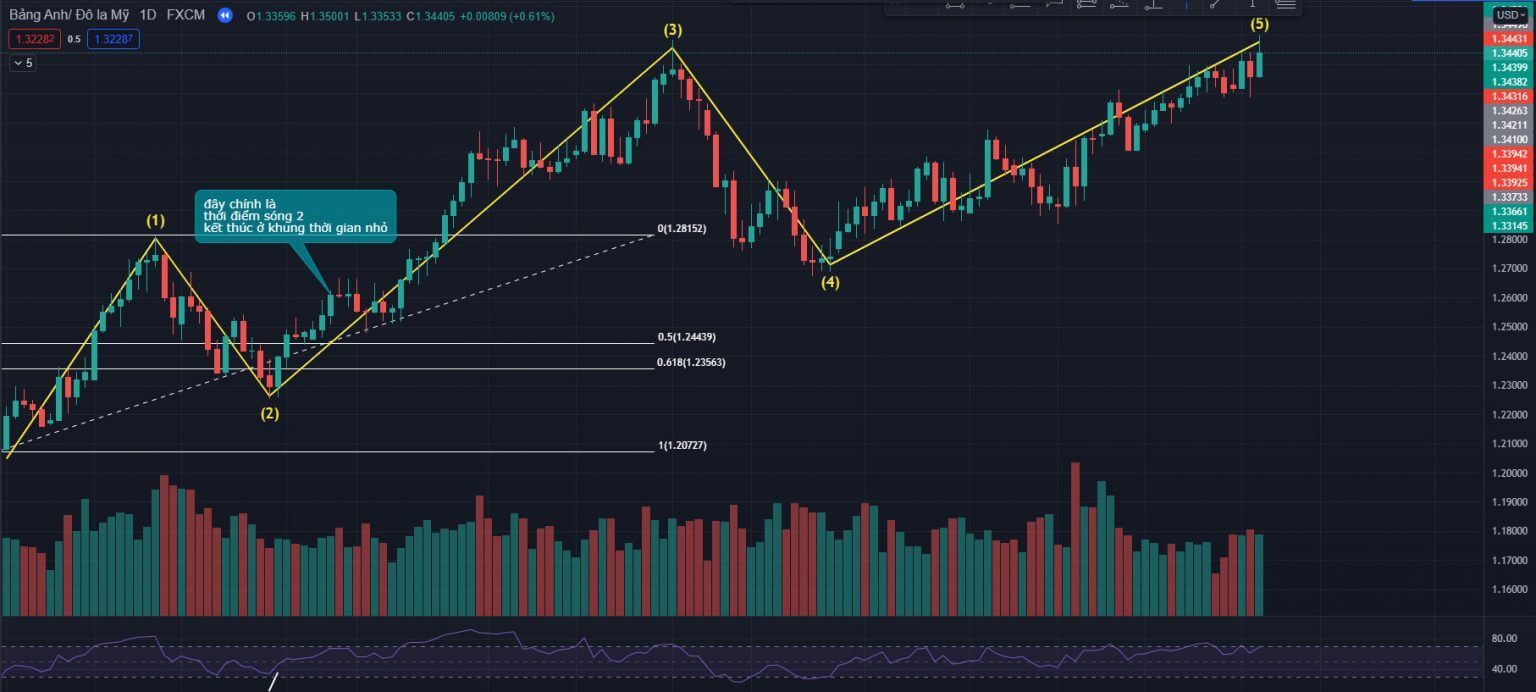The image size is (1536, 692).
Task: Click the parallel channel drawing tool icon
Action: pos(1087,5)
